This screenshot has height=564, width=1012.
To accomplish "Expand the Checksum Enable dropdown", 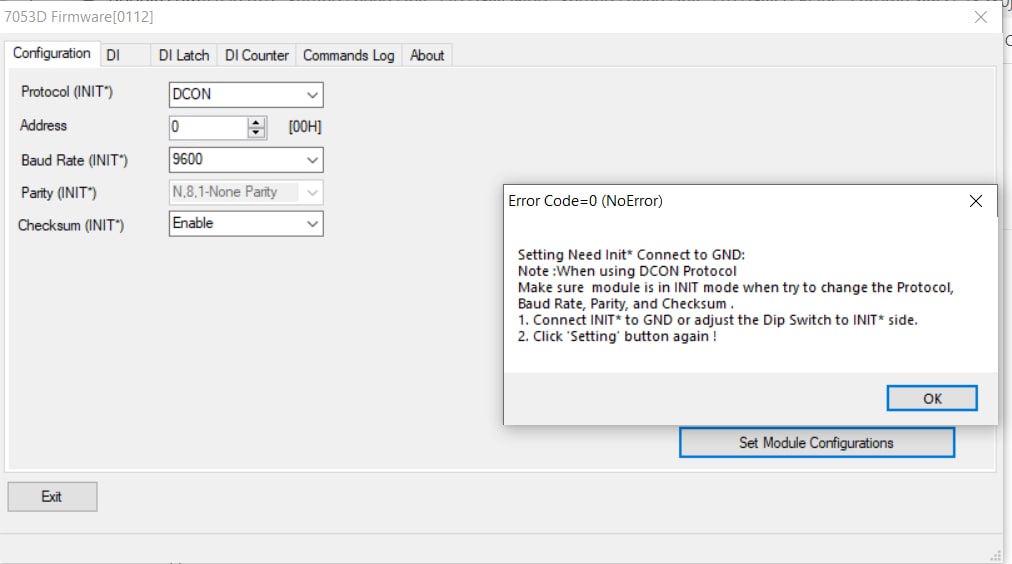I will pyautogui.click(x=246, y=224).
